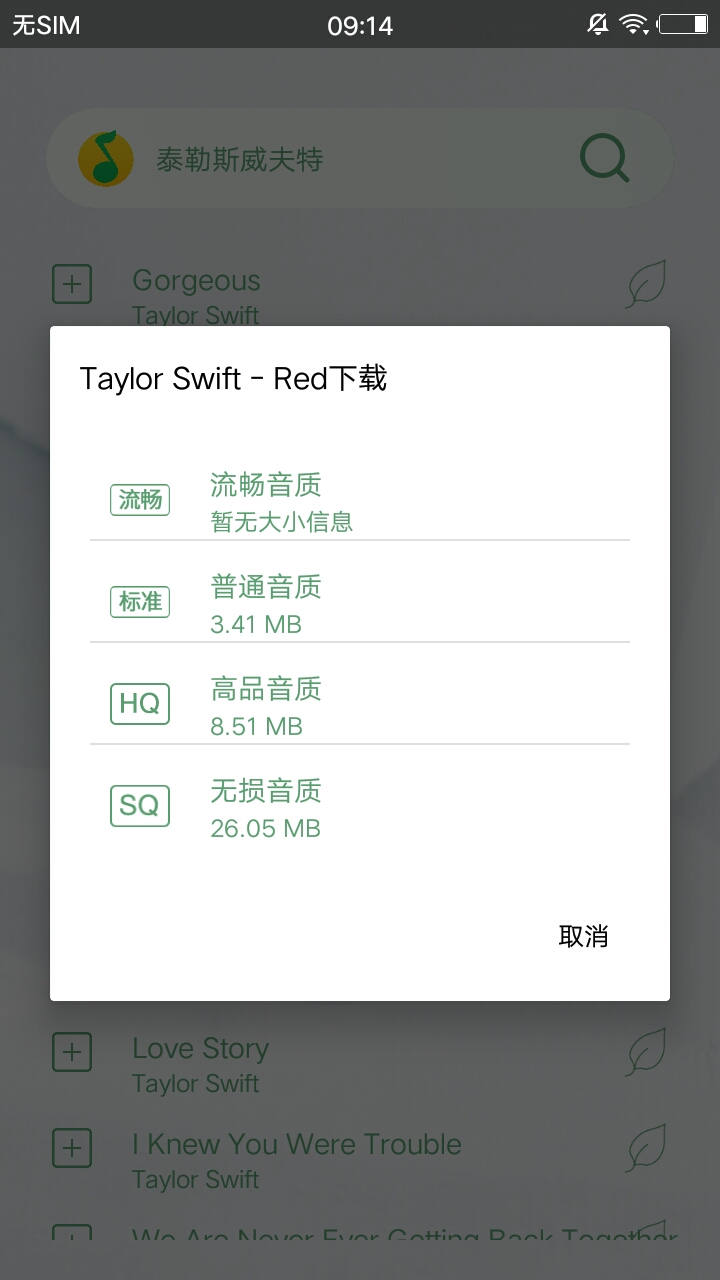Tap the Wi-Fi status icon
The height and width of the screenshot is (1280, 720).
coord(633,25)
